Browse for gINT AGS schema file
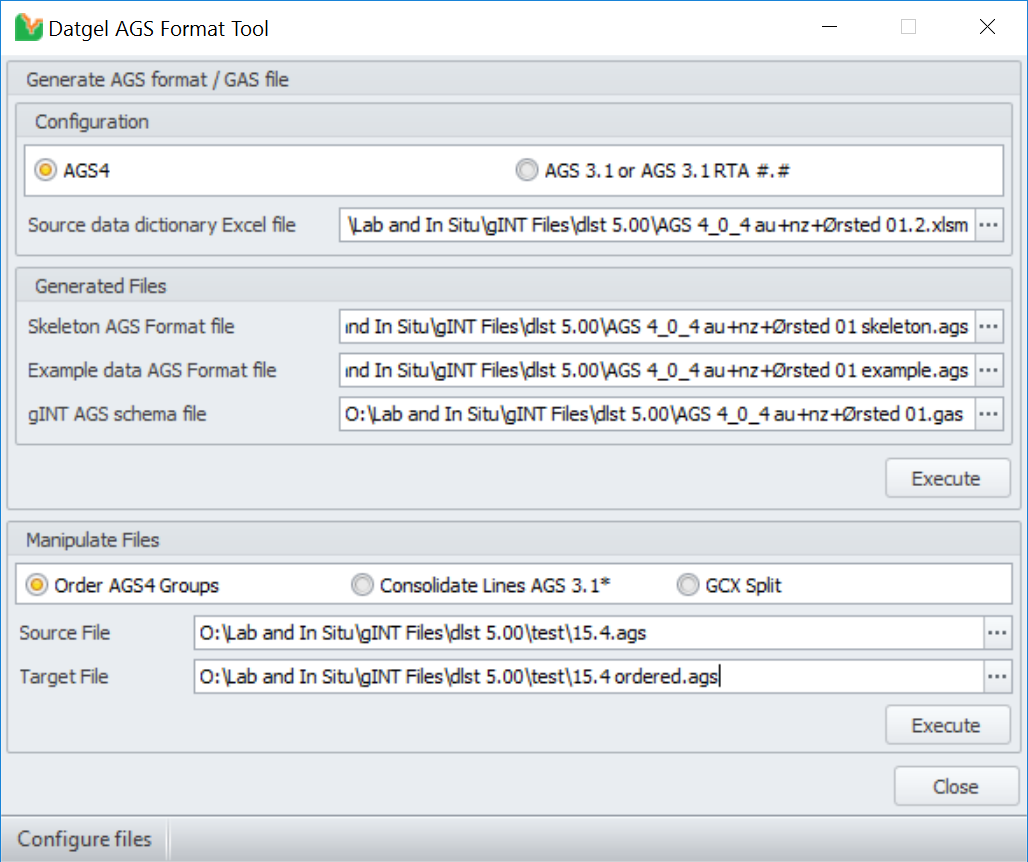 [x=989, y=413]
